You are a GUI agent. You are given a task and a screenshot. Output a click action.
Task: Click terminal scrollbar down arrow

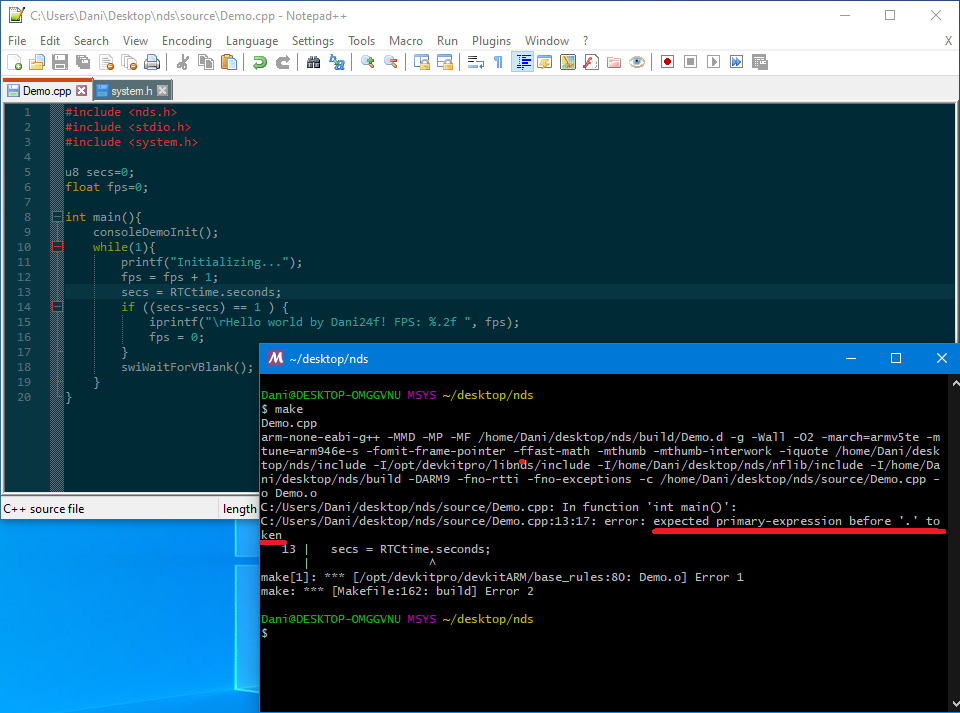[955, 703]
